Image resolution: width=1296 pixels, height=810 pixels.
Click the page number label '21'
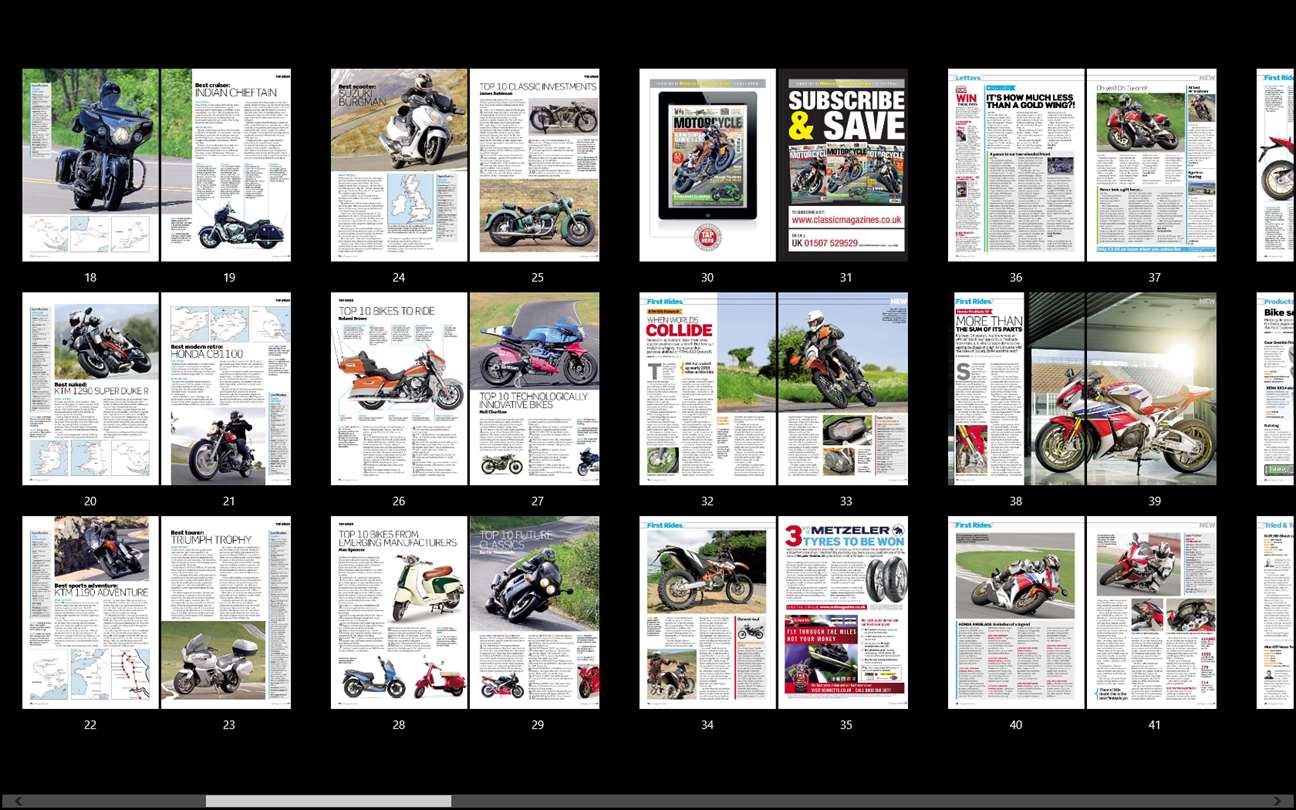pyautogui.click(x=229, y=501)
